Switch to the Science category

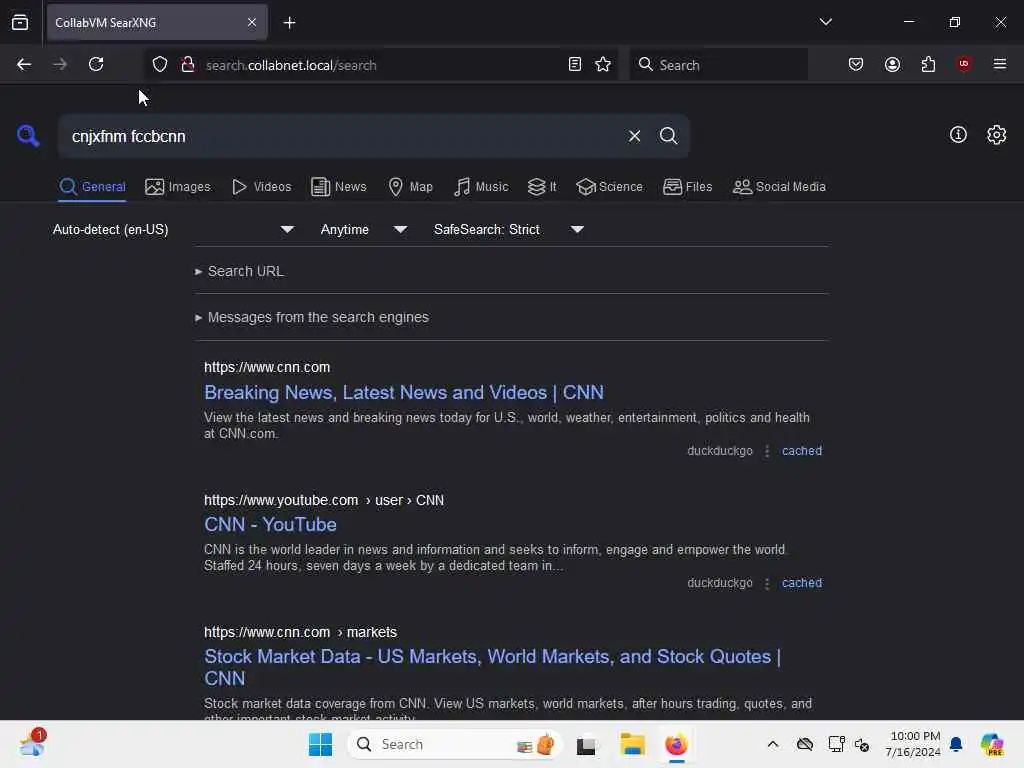(609, 187)
